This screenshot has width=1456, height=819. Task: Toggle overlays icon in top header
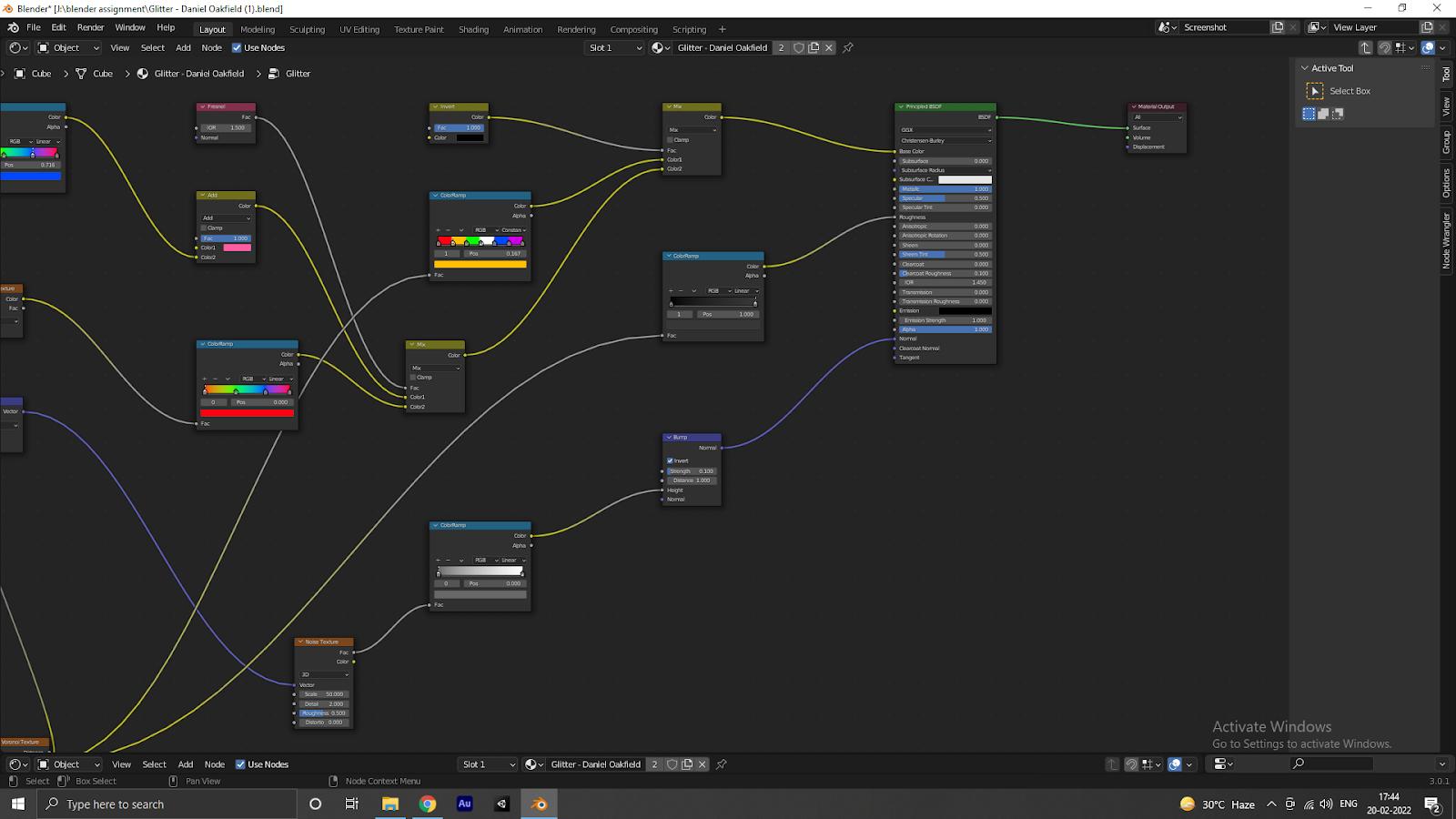click(1428, 47)
